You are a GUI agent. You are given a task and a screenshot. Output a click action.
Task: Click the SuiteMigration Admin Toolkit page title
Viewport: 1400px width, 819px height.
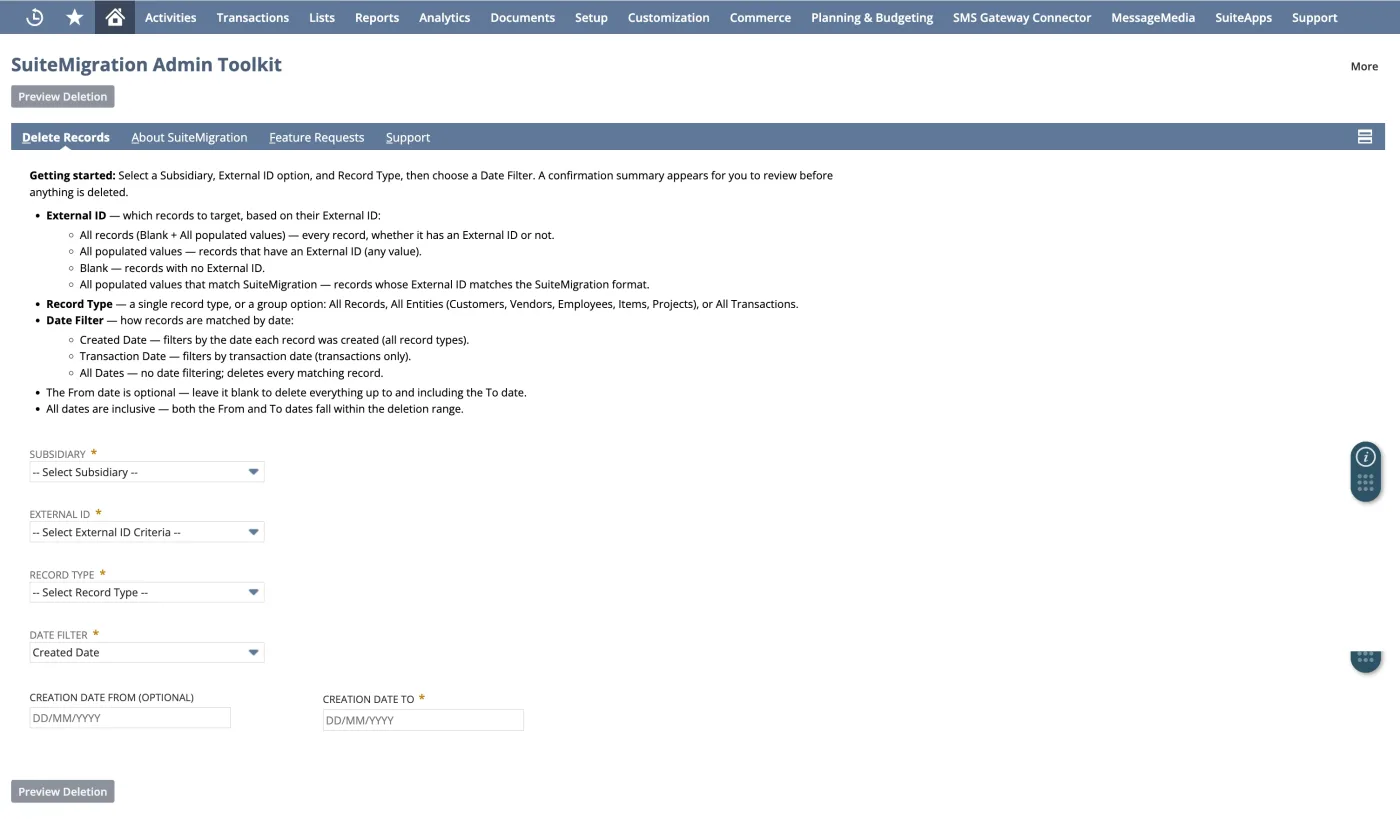(146, 64)
